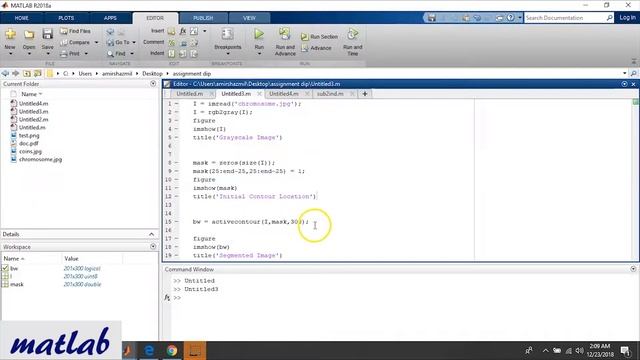Screen dimensions: 640x360
Task: Expand the Open dropdown arrow
Action: [x=29, y=54]
